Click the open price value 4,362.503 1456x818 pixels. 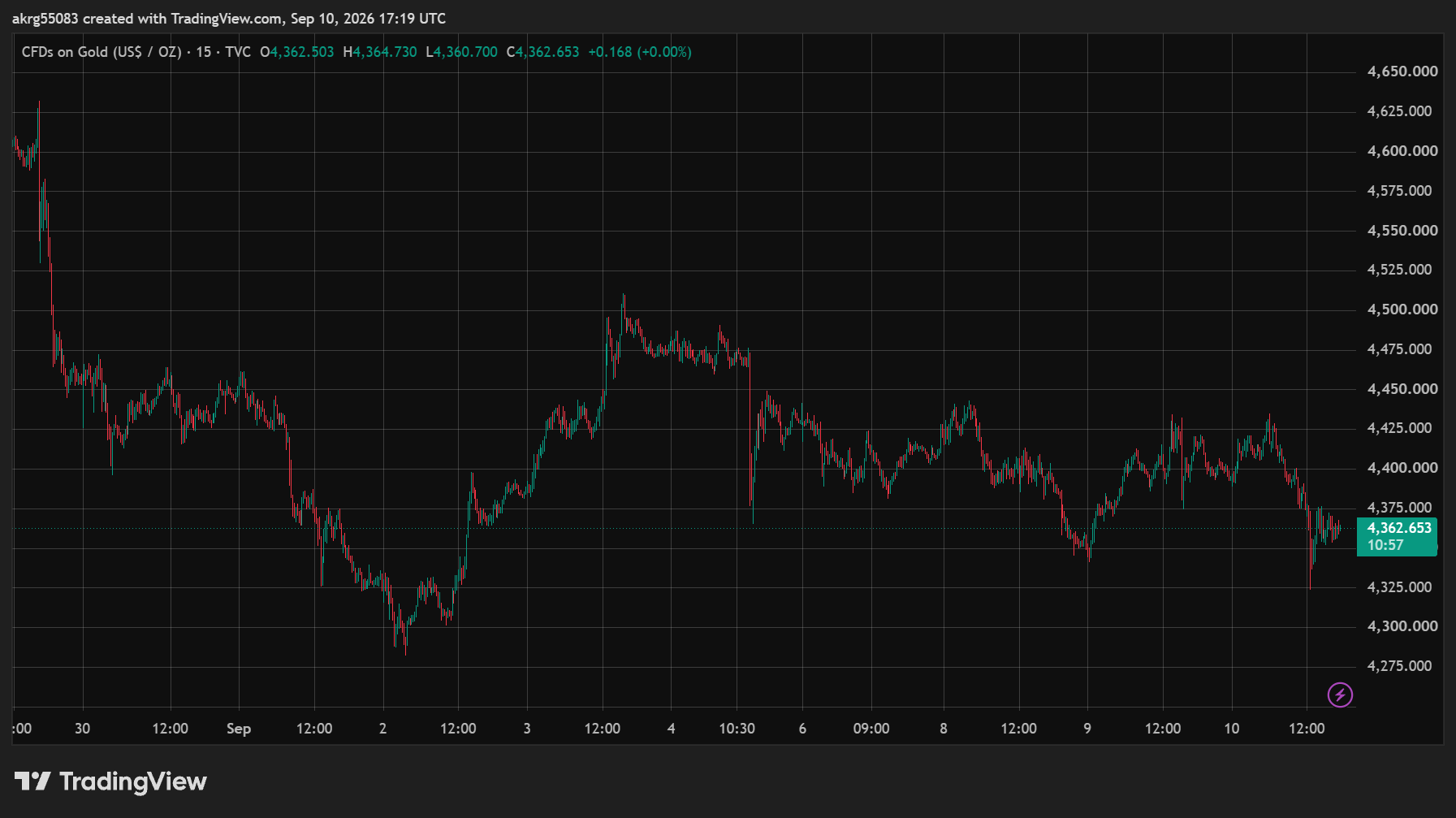(x=302, y=52)
